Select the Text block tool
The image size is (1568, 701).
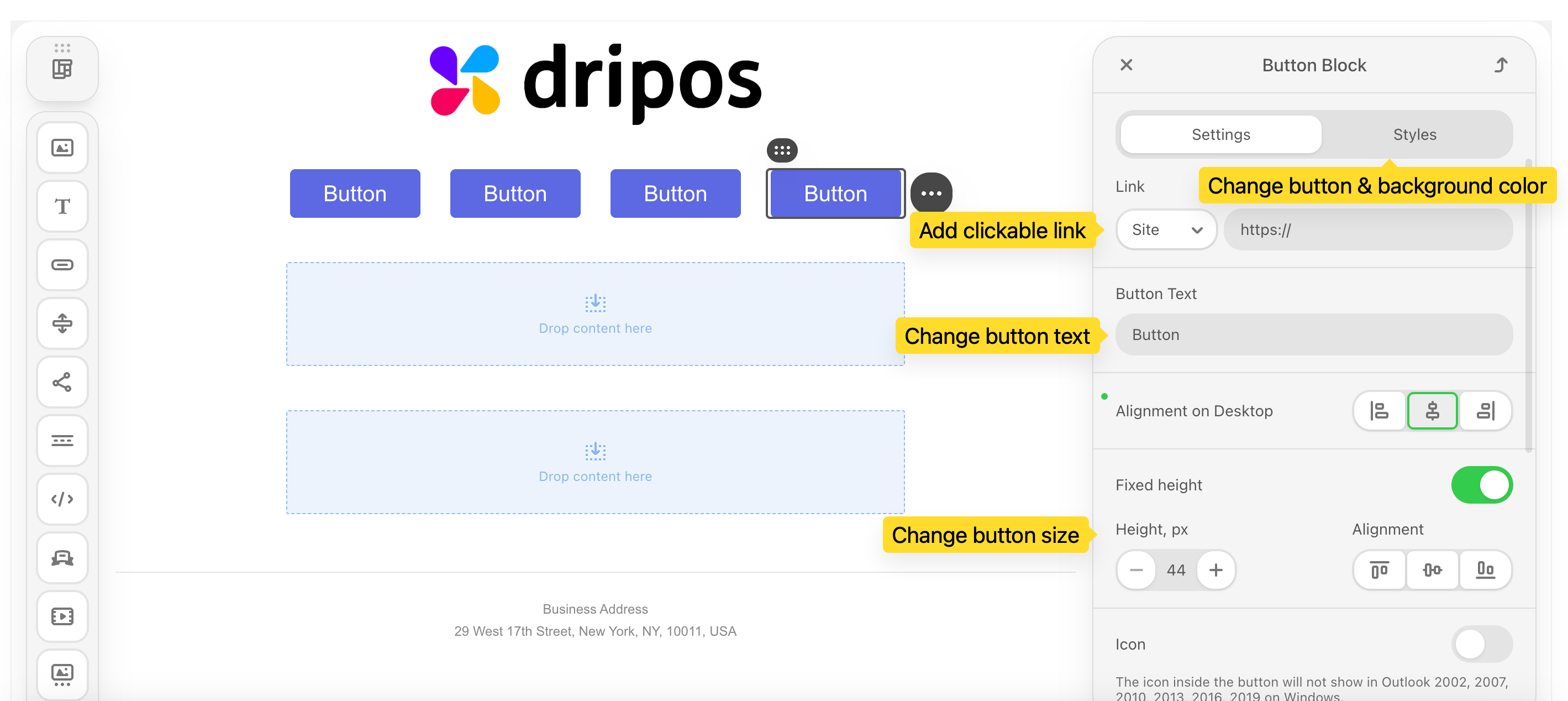[x=62, y=206]
